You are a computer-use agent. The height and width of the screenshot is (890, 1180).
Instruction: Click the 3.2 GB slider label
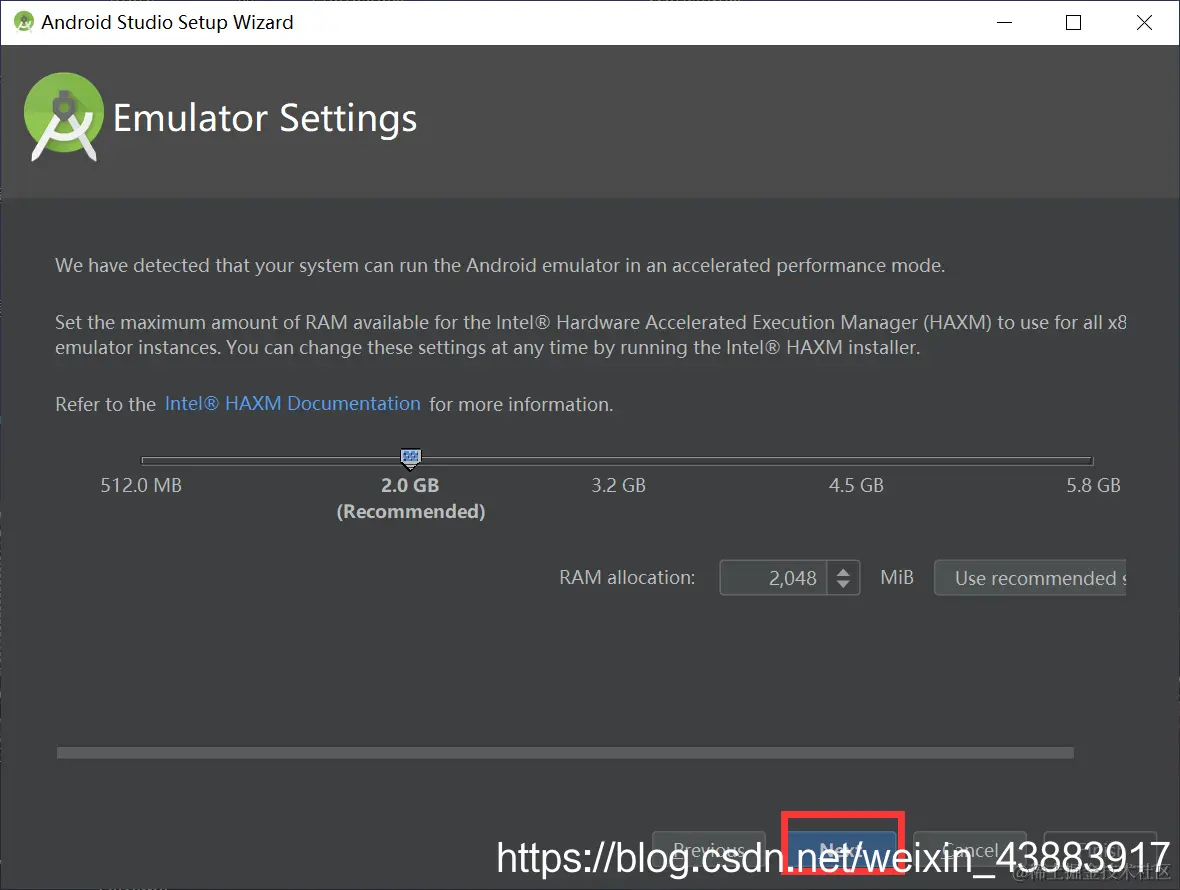pyautogui.click(x=619, y=485)
